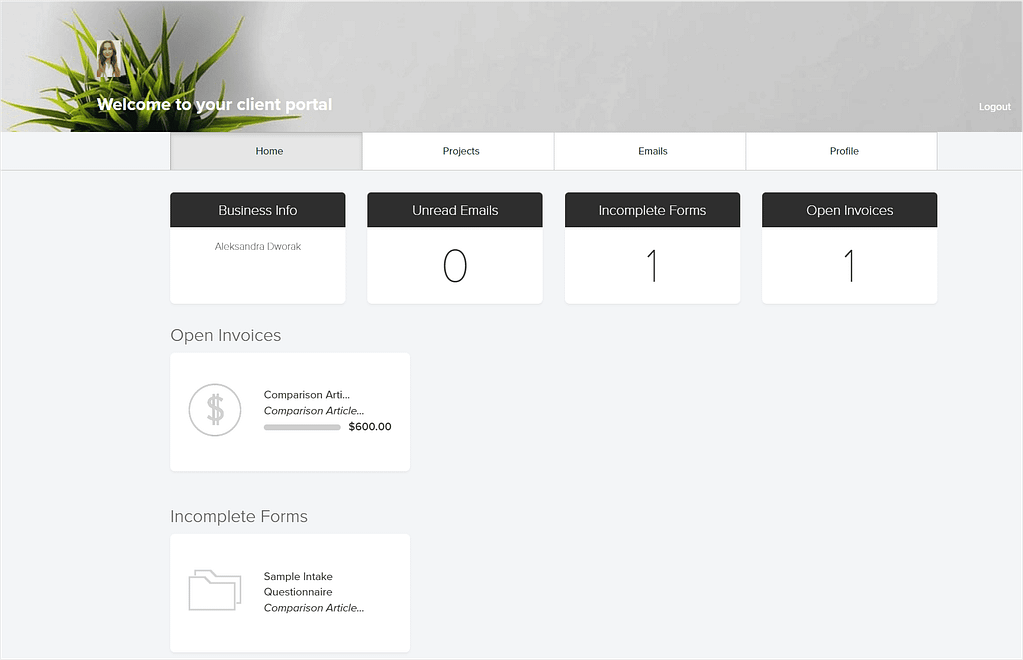This screenshot has height=660, width=1023.
Task: Click italic Comparison Article... in invoice card
Action: tap(314, 411)
